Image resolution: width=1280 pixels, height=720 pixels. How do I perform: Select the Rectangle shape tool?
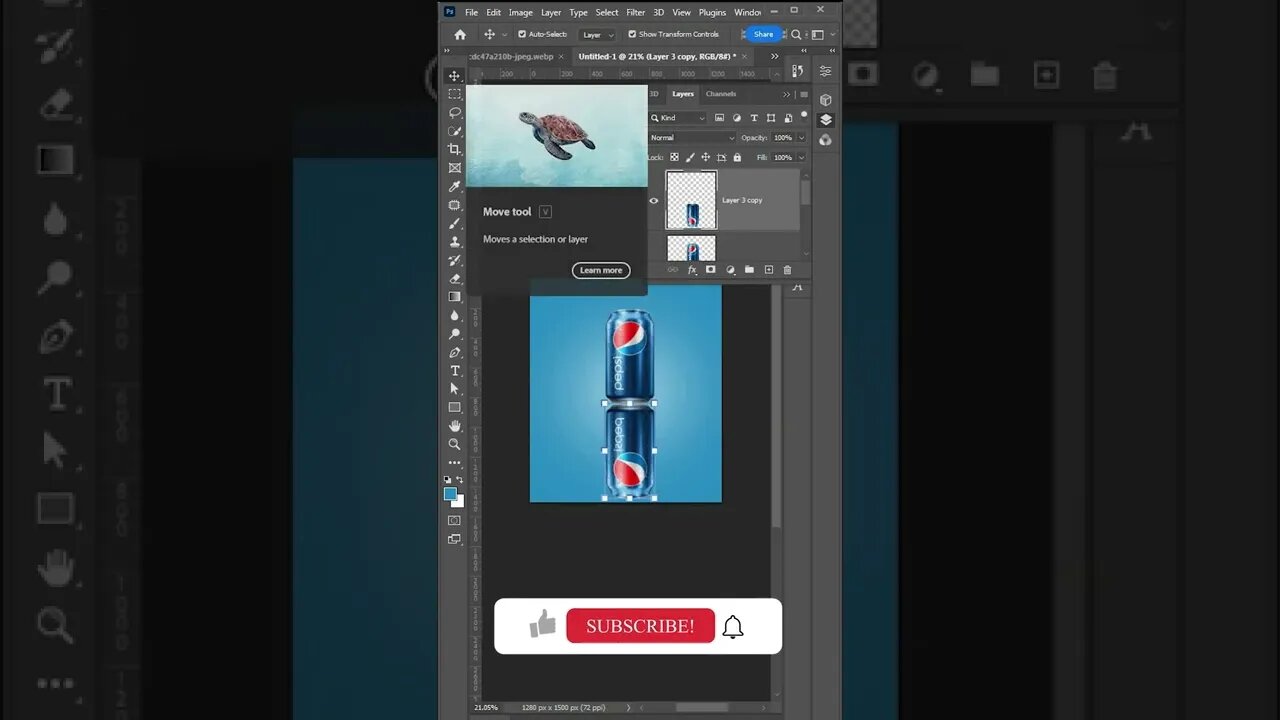coord(455,407)
